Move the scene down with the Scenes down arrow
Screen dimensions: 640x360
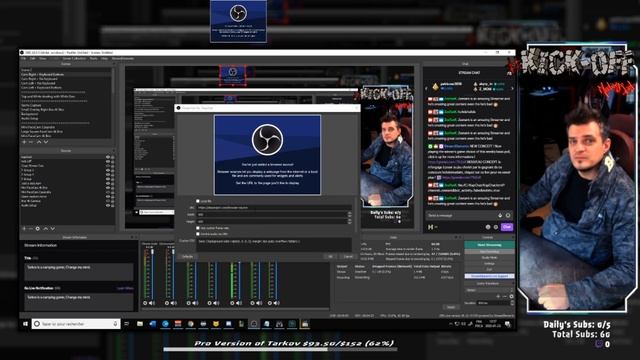click(x=46, y=142)
